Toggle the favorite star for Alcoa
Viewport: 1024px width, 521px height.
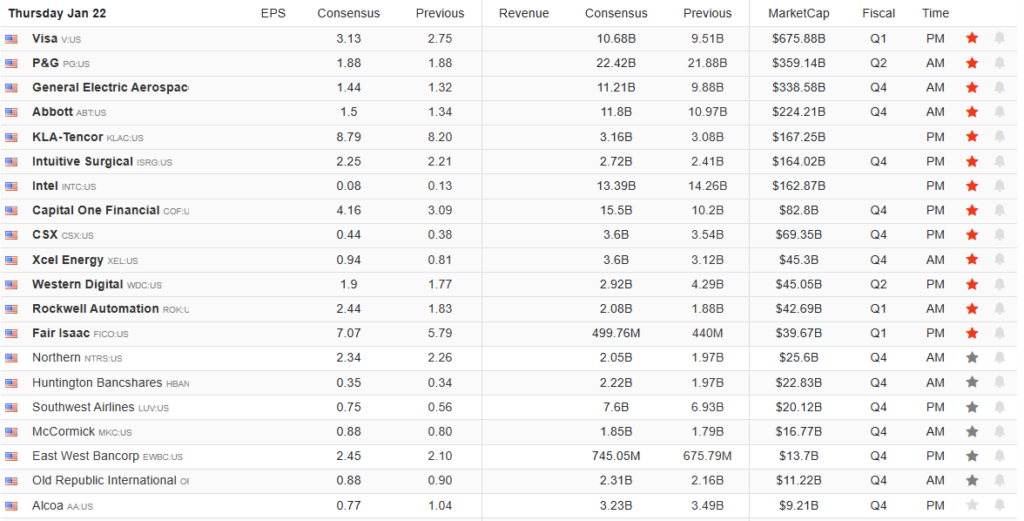click(x=971, y=505)
